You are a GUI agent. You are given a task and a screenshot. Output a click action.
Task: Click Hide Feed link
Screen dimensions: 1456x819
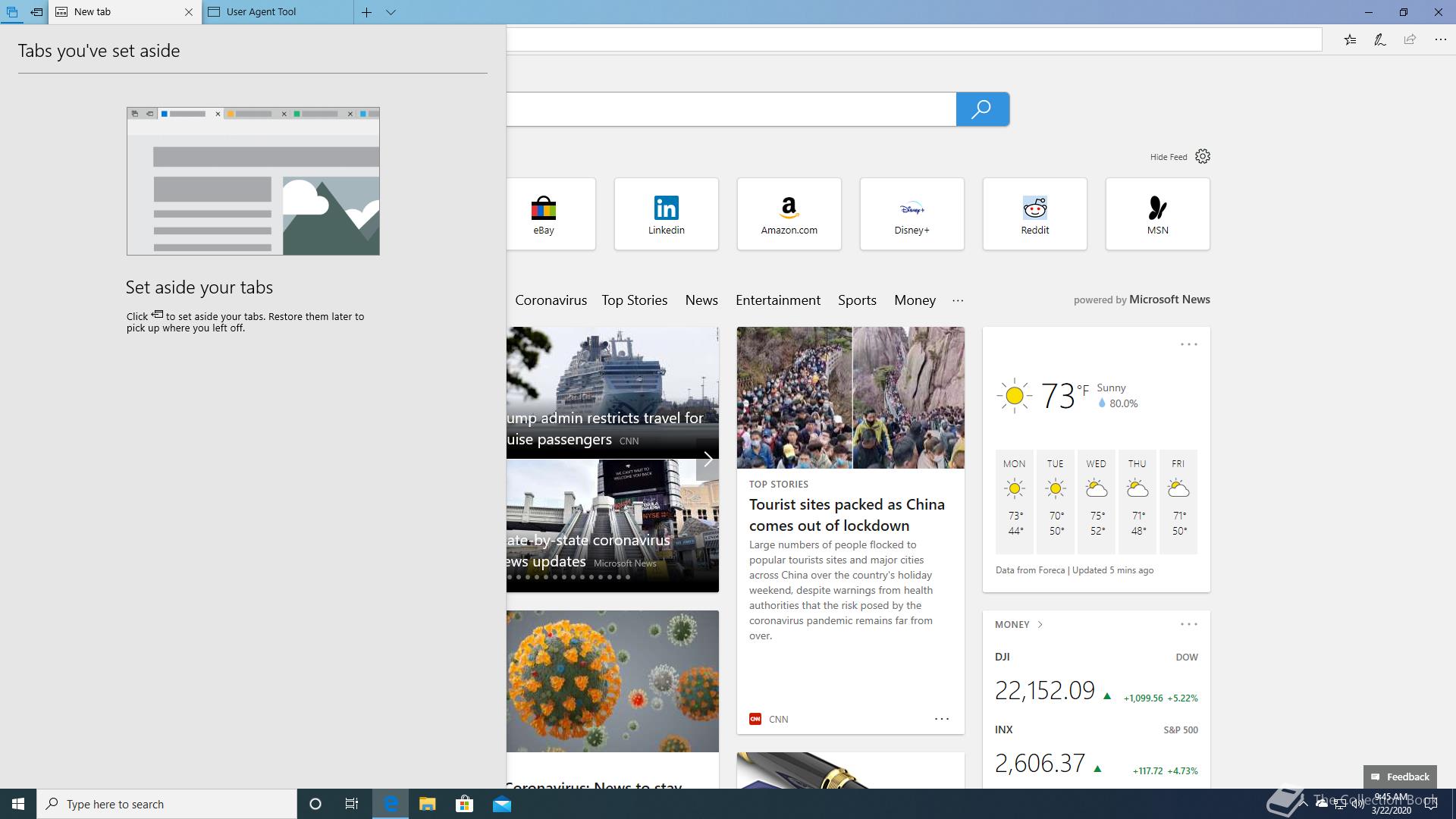(x=1168, y=157)
